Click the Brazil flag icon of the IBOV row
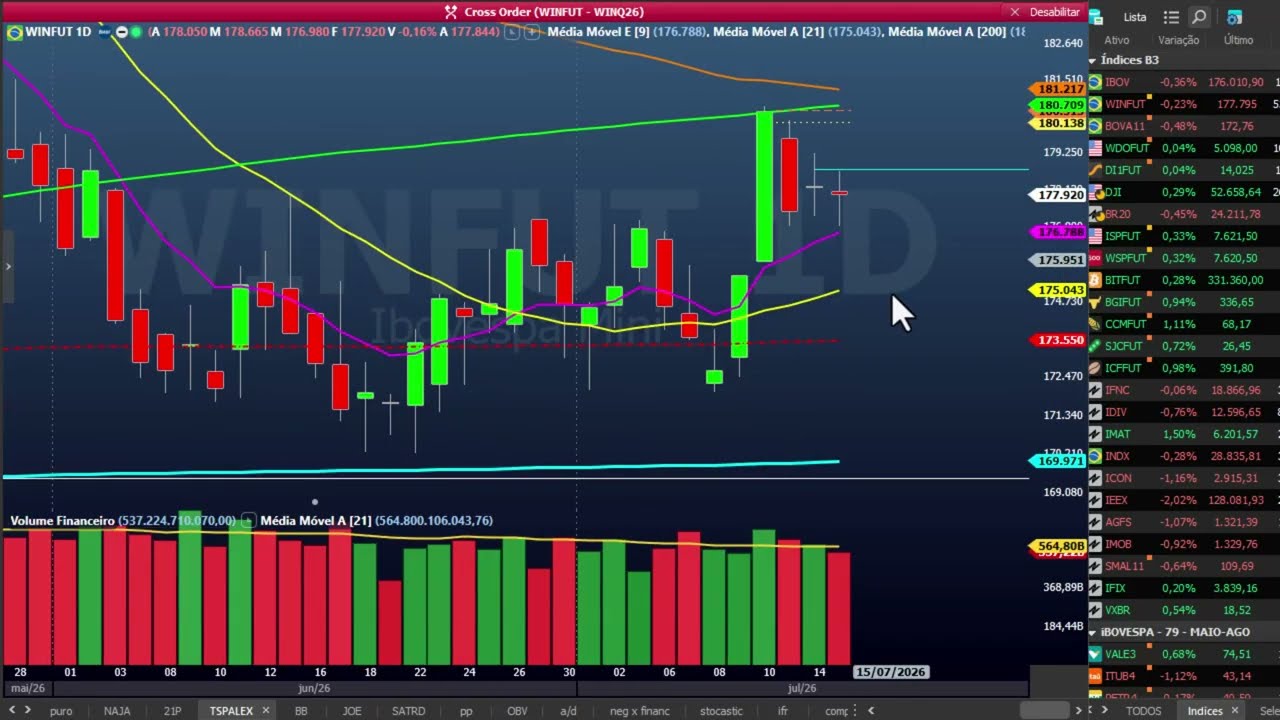This screenshot has width=1280, height=720. [x=1095, y=82]
